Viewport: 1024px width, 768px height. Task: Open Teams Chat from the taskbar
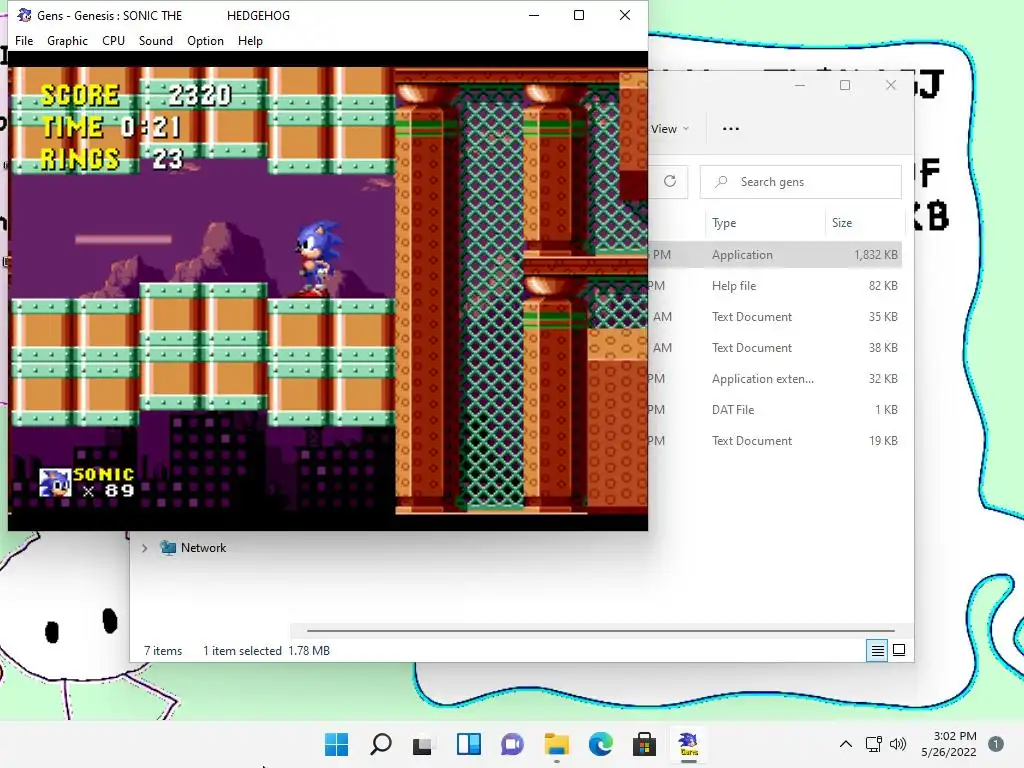coord(513,744)
